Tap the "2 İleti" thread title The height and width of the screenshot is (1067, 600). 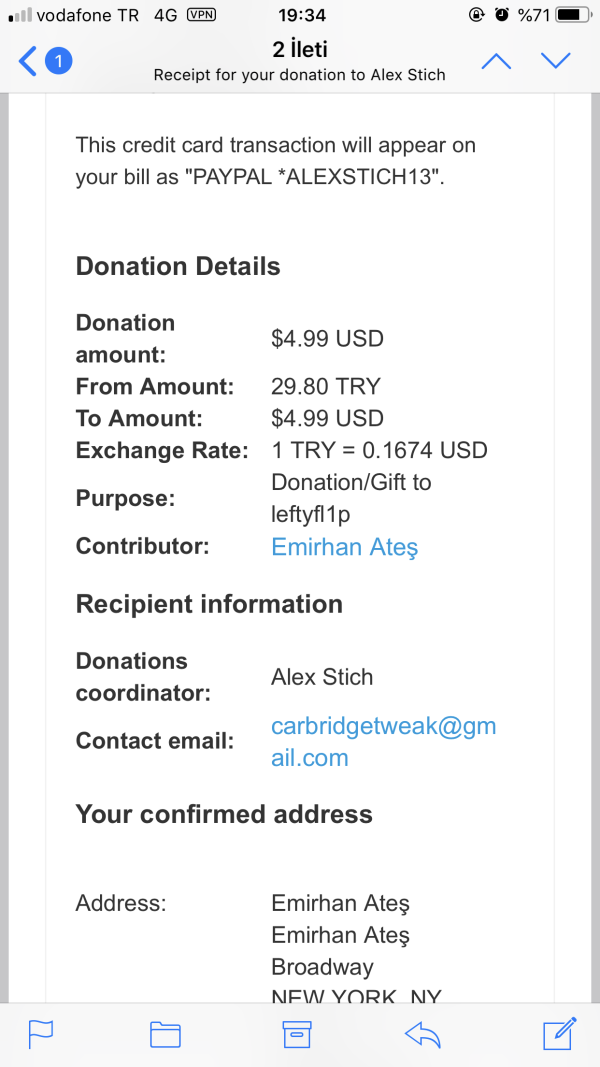pyautogui.click(x=300, y=48)
